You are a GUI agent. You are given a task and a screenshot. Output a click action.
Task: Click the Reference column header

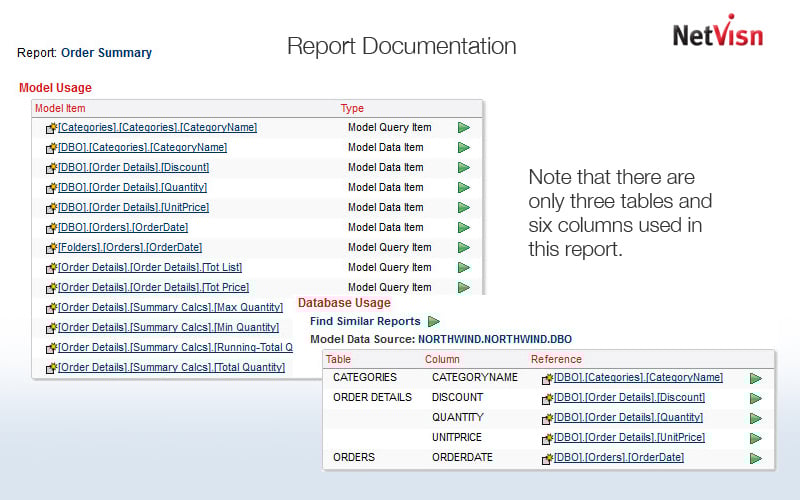pyautogui.click(x=556, y=359)
